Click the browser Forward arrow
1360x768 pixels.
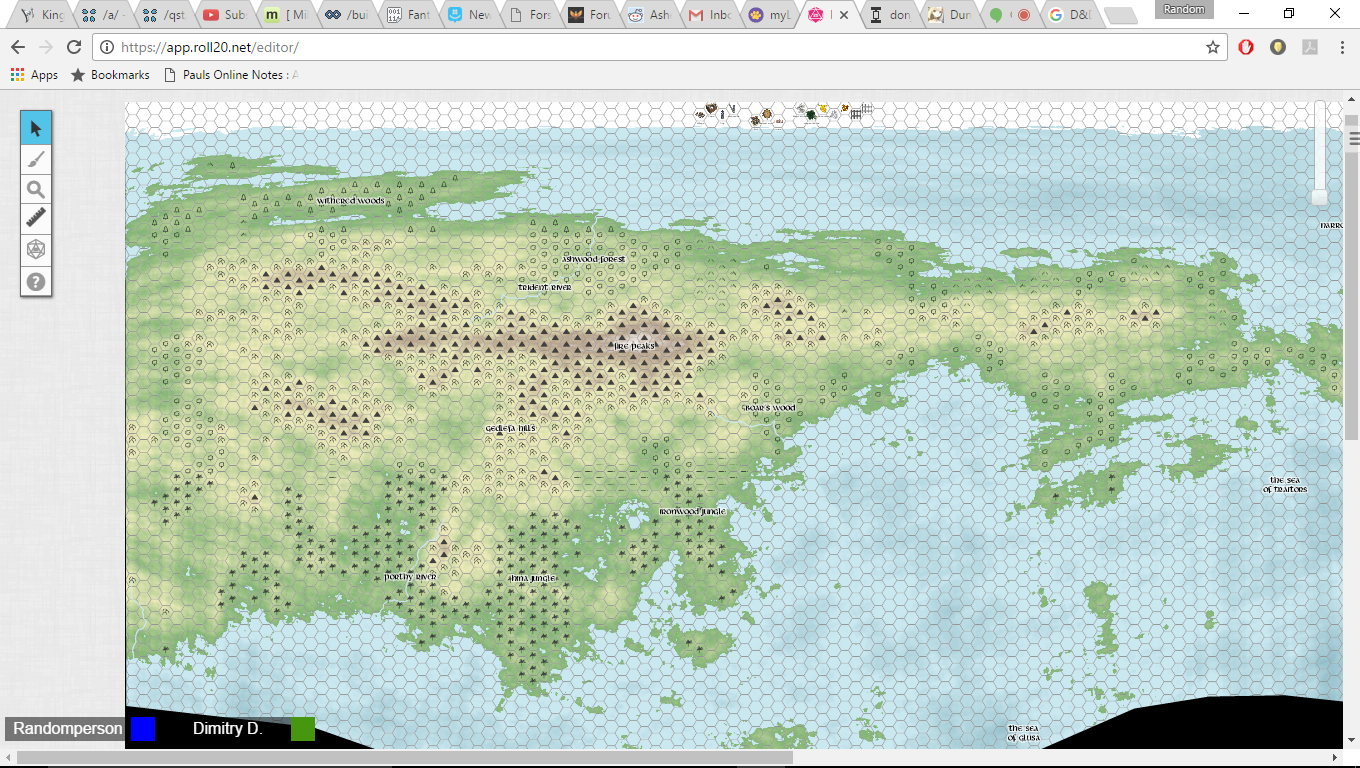coord(46,47)
